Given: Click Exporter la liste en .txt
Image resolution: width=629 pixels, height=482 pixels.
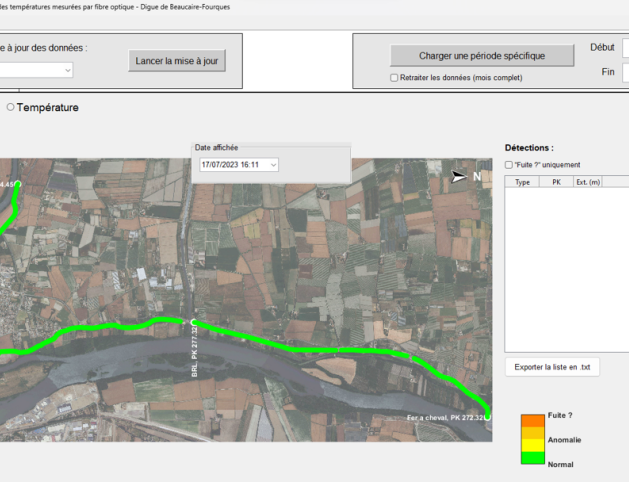Looking at the screenshot, I should point(552,367).
